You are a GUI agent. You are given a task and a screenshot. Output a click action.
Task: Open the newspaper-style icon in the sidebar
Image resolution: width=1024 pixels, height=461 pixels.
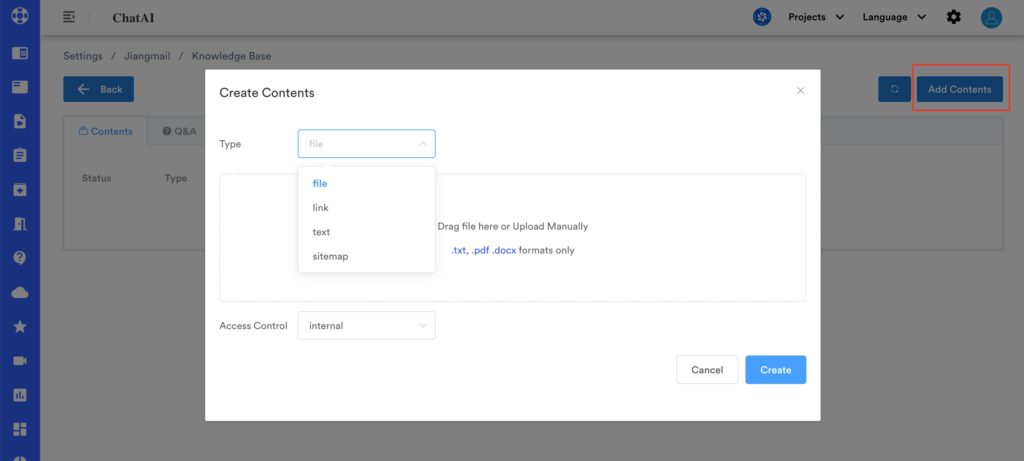coord(20,53)
